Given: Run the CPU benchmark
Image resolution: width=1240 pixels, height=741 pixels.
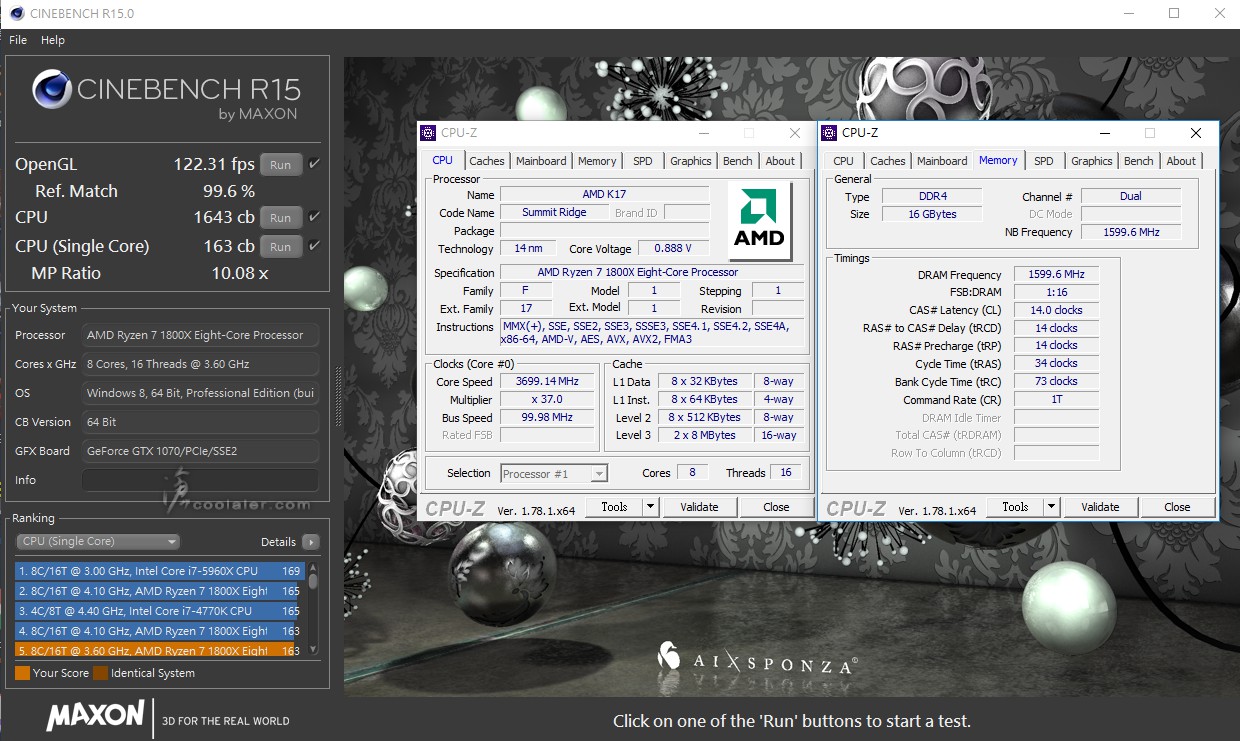Looking at the screenshot, I should coord(281,218).
